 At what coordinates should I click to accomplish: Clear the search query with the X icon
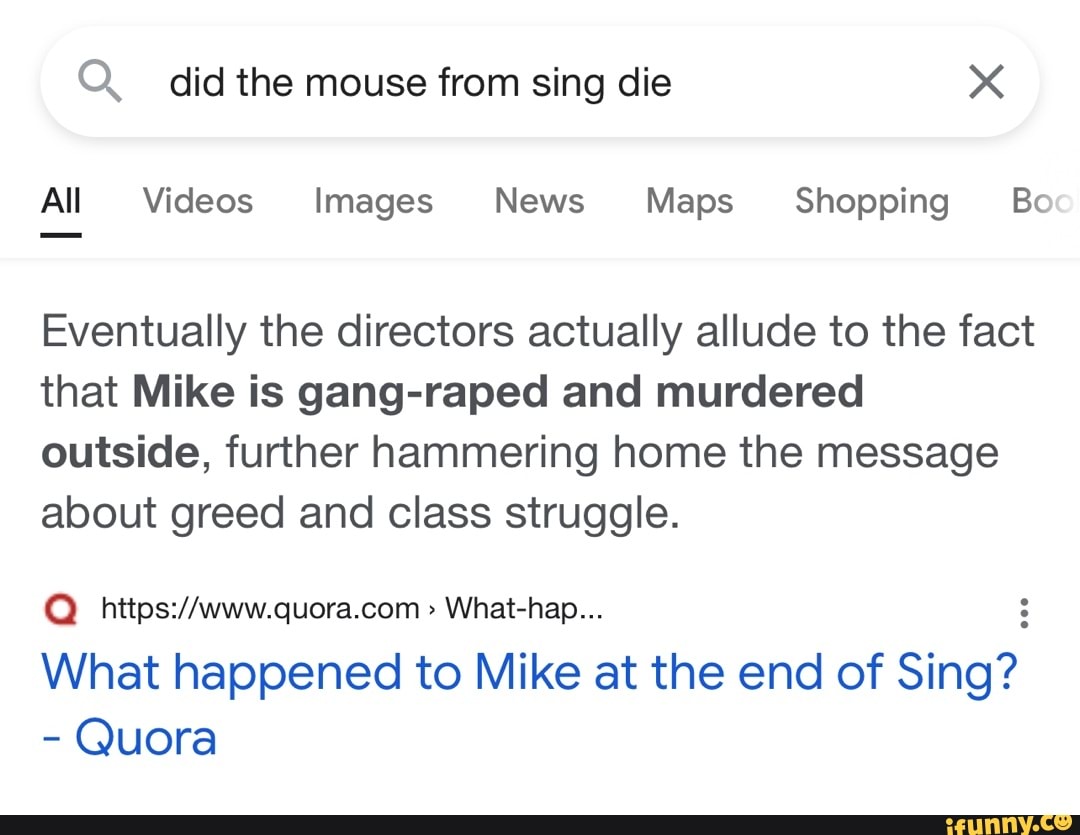[986, 82]
